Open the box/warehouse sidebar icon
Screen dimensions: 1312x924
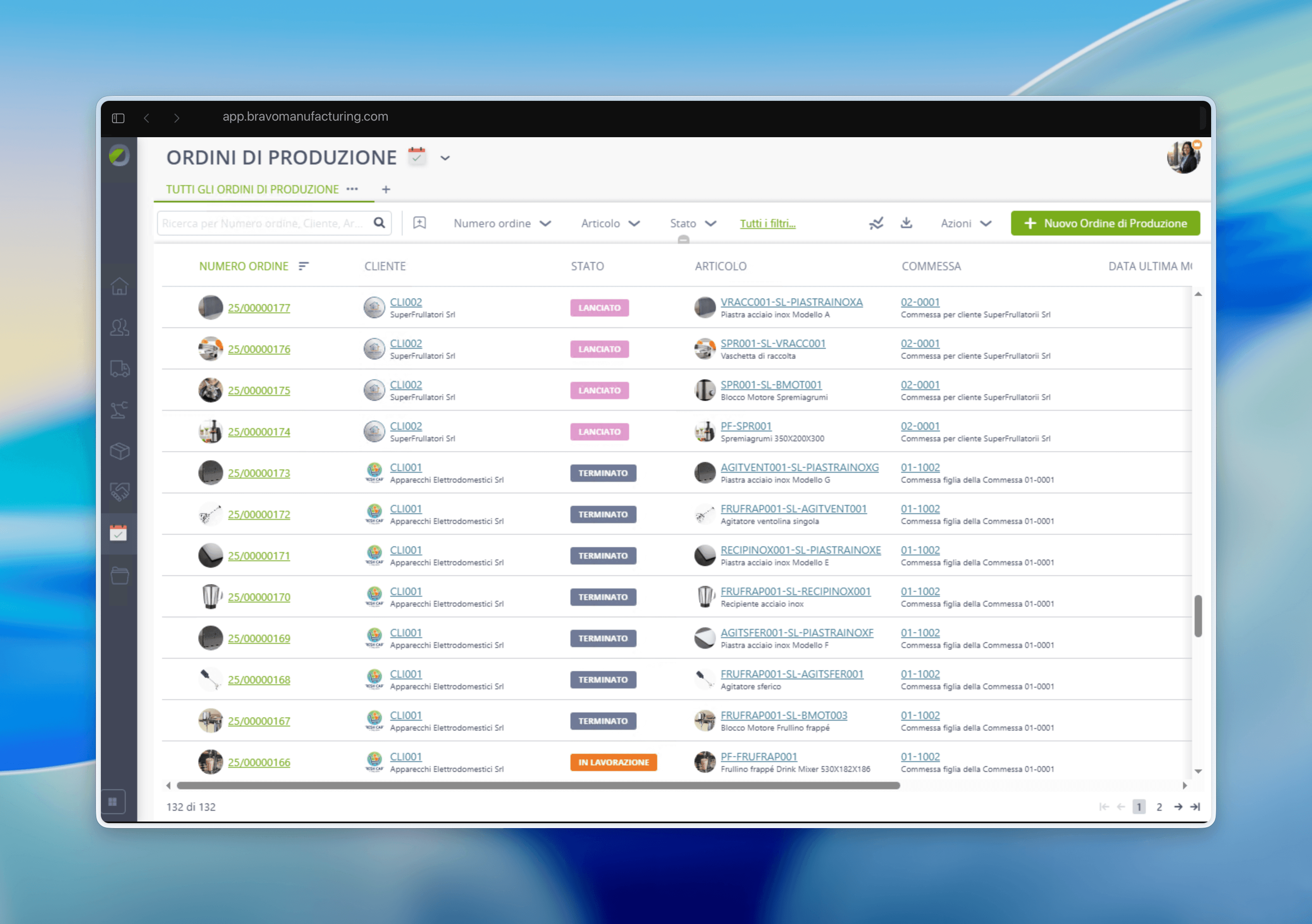click(x=119, y=451)
